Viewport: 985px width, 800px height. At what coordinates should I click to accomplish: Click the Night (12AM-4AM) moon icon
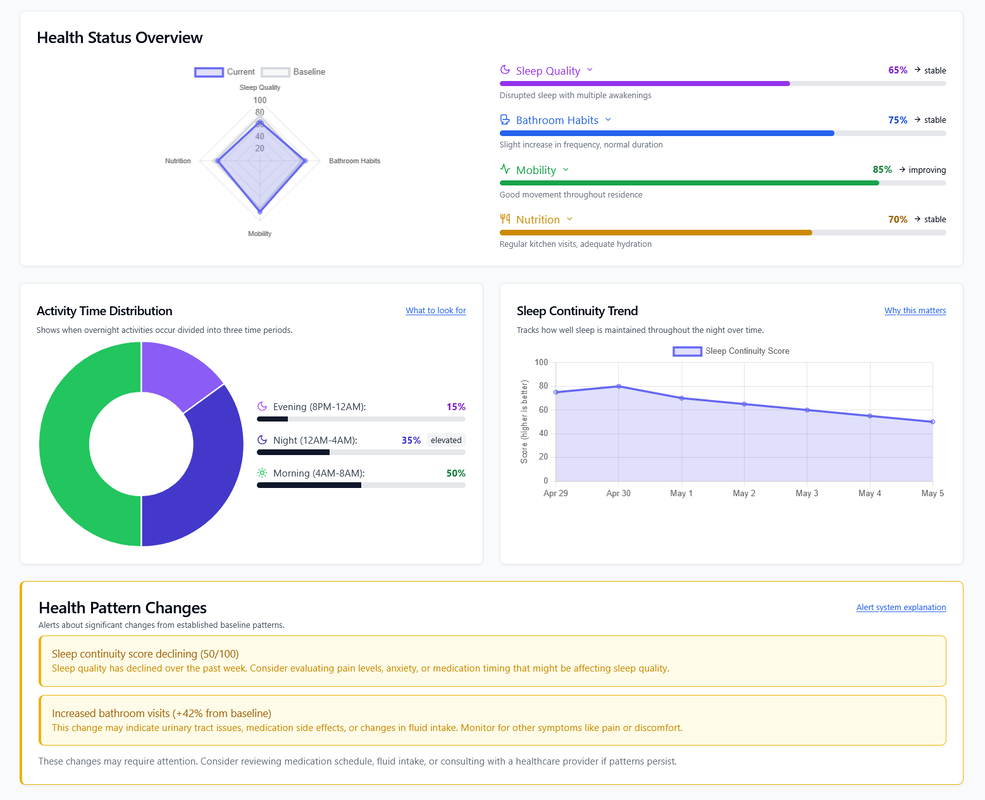262,440
